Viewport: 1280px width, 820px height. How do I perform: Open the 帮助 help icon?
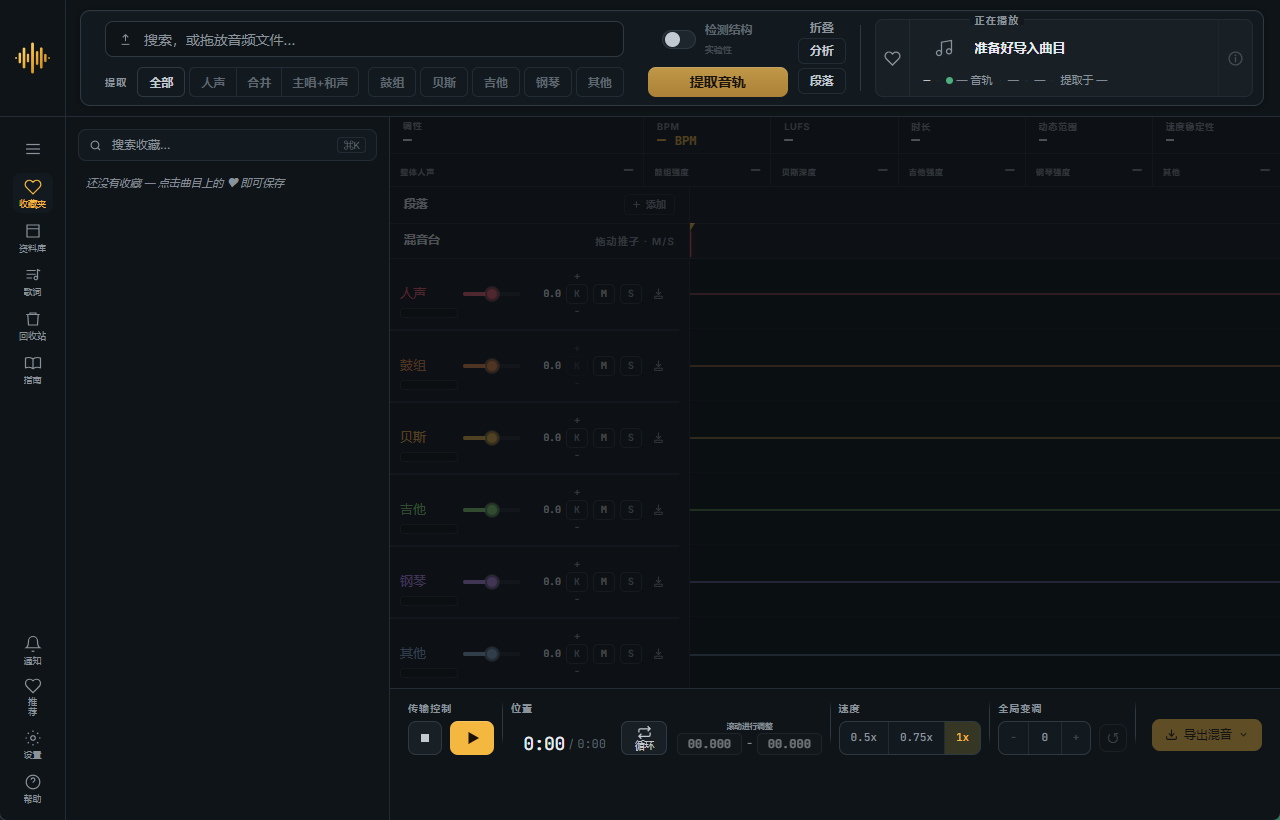click(x=33, y=788)
